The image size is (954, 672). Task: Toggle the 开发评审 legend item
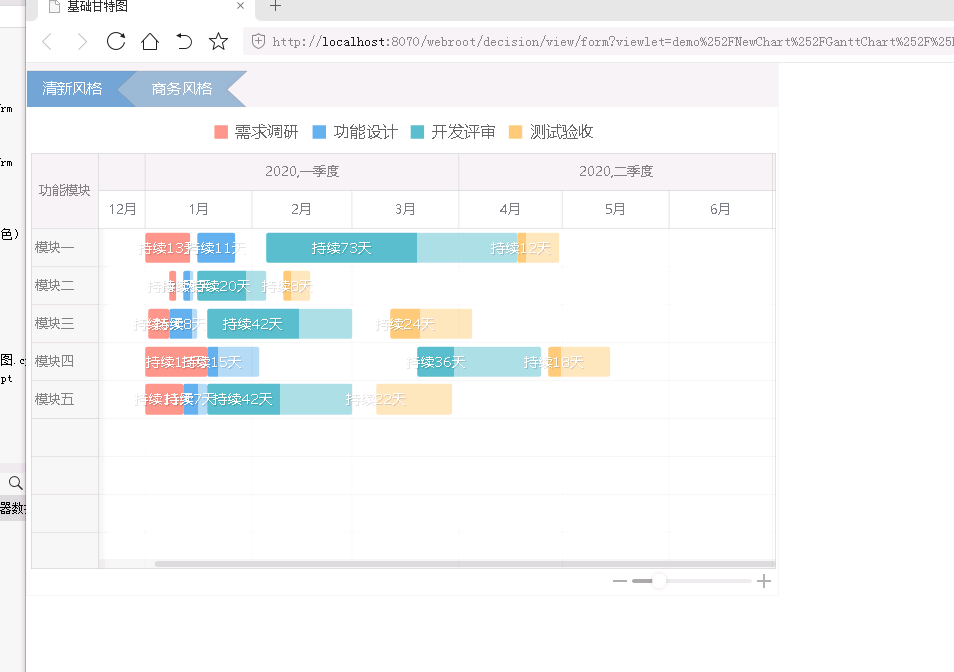(x=453, y=132)
